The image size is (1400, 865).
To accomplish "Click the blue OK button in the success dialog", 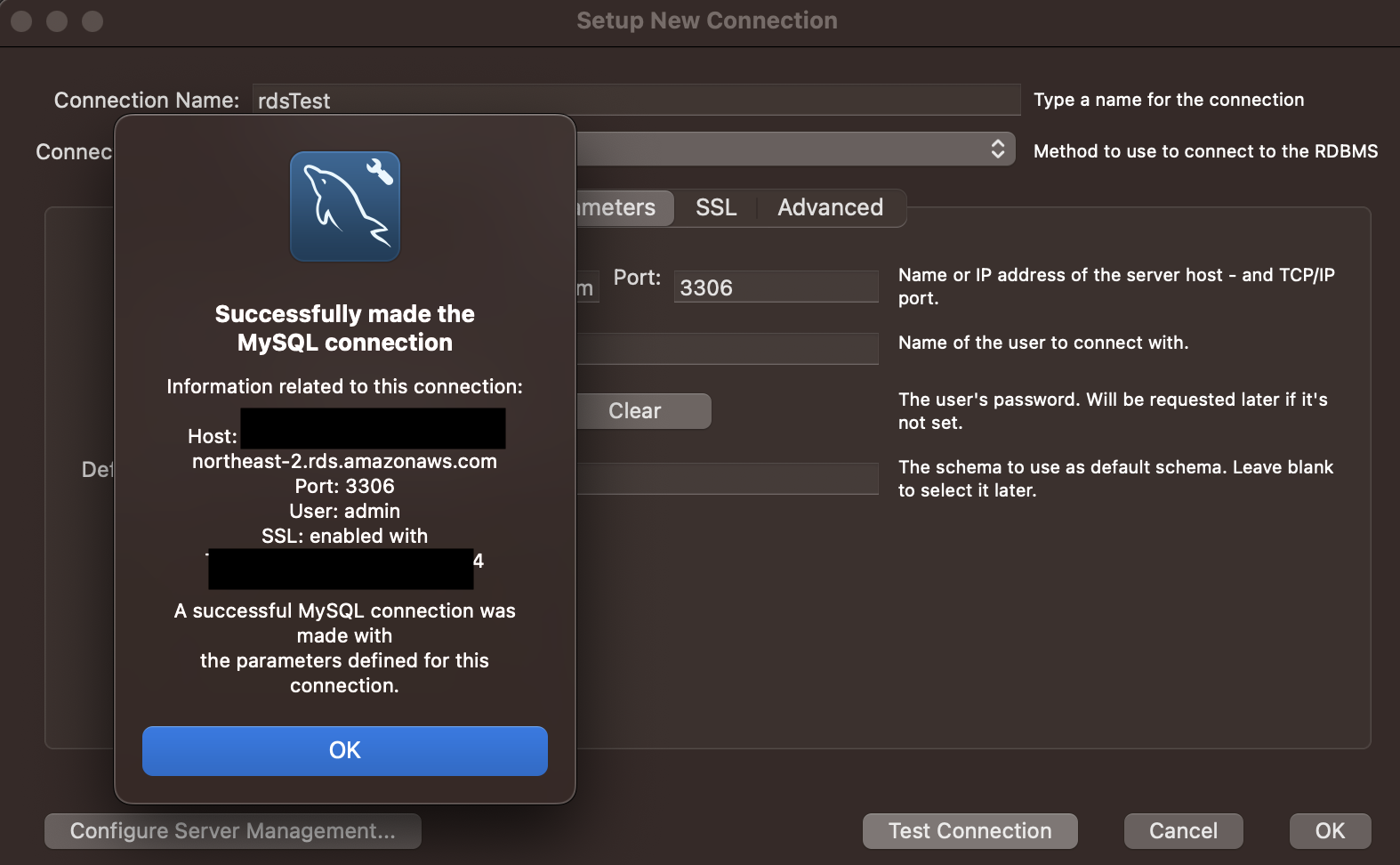I will (345, 750).
